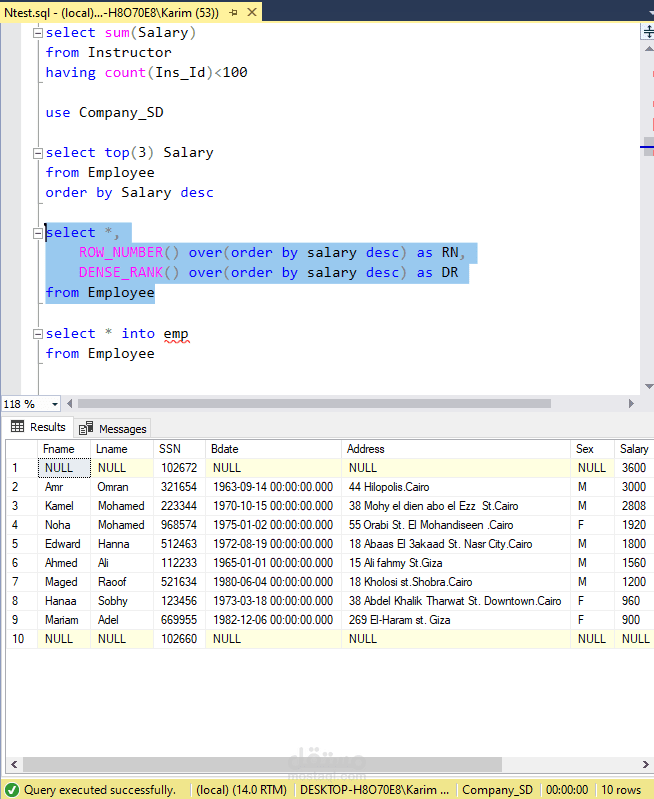
Task: Click SSN cell '223344'
Action: tap(179, 506)
